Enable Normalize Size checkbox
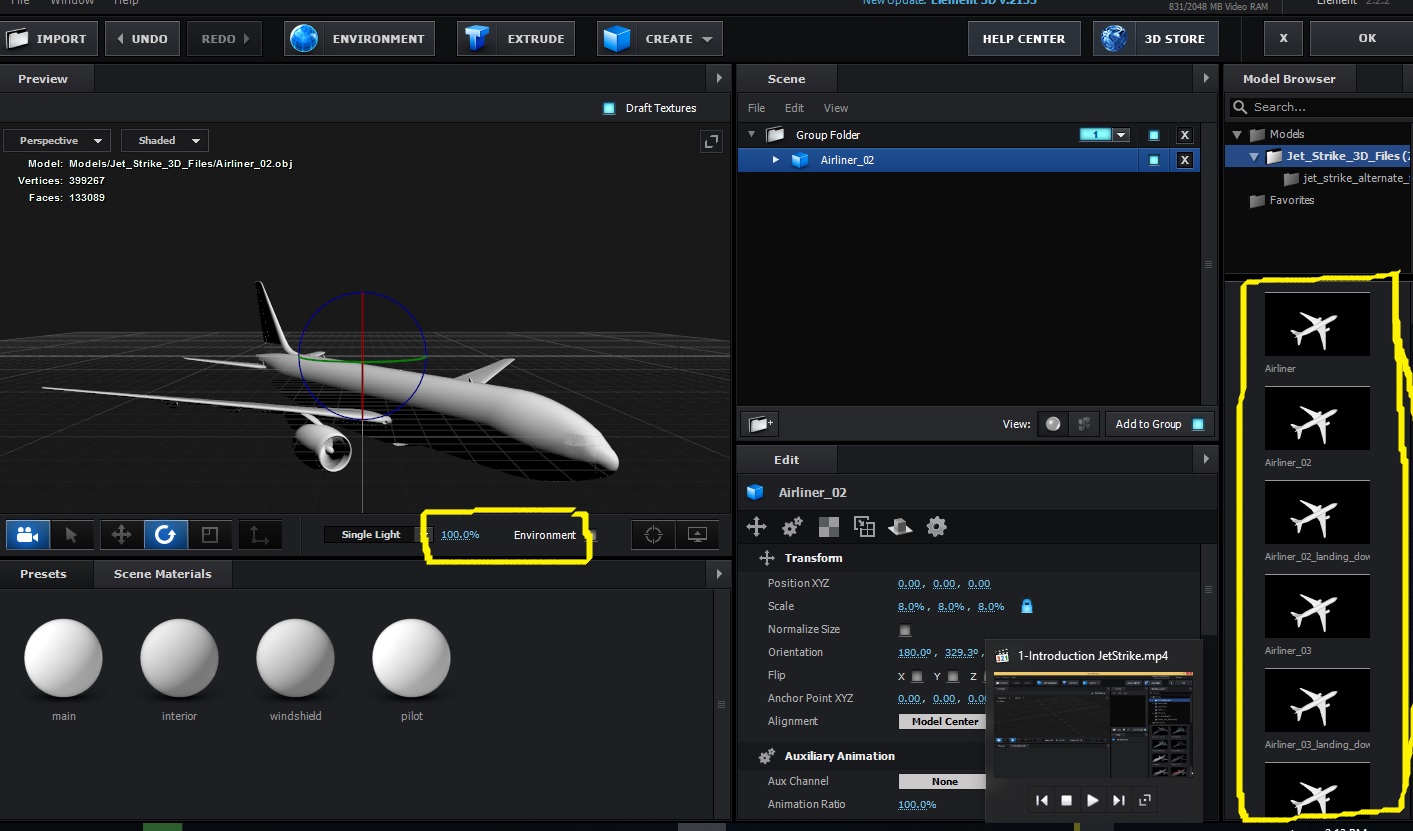The image size is (1413, 831). [905, 630]
